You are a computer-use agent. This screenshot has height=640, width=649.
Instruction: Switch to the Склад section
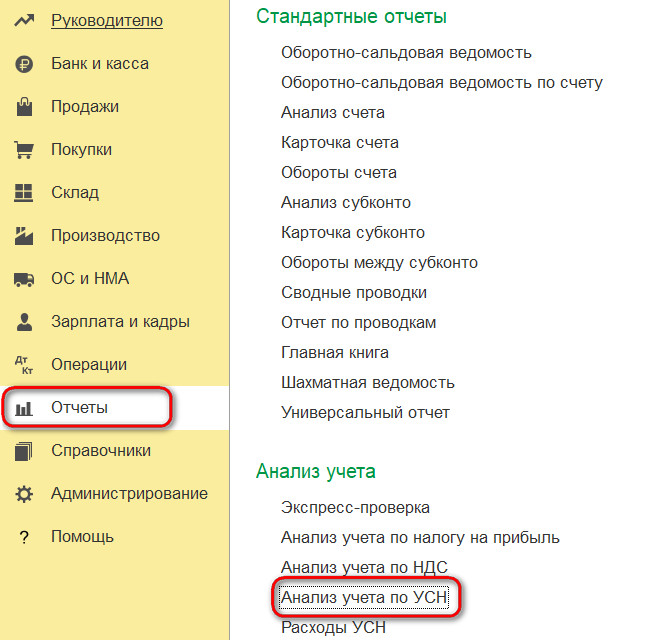pyautogui.click(x=75, y=193)
